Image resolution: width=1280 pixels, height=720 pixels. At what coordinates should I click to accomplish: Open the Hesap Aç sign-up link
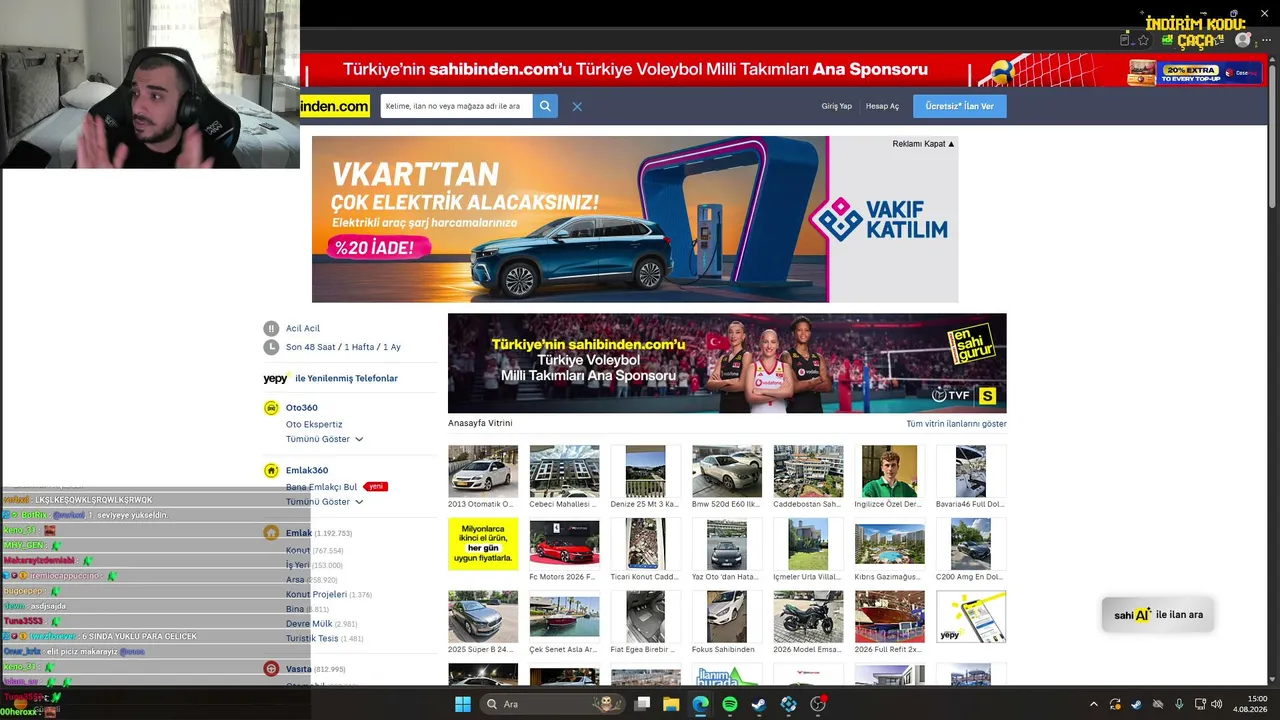pyautogui.click(x=882, y=106)
